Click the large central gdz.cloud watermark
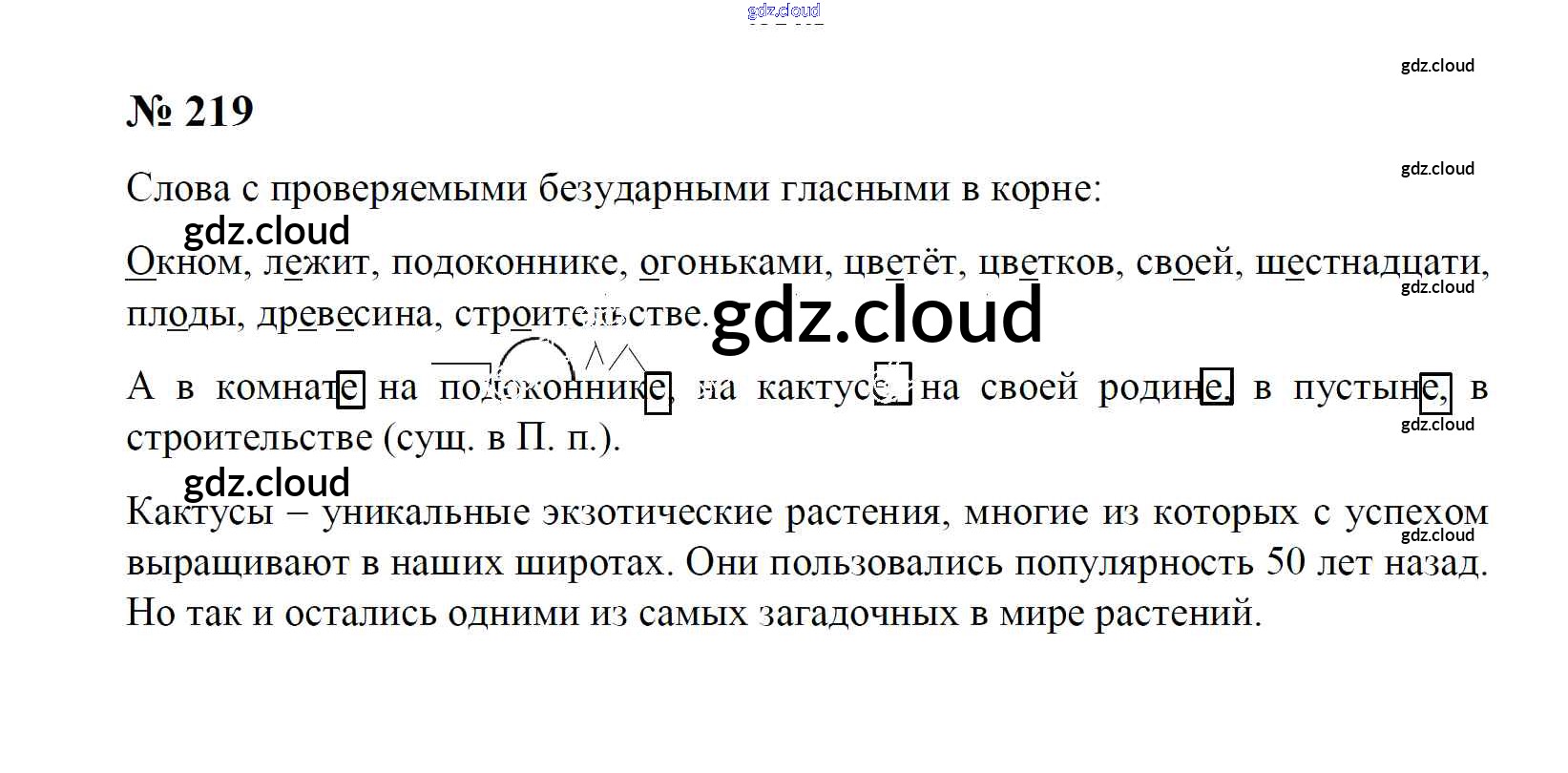1568x773 pixels. point(876,316)
